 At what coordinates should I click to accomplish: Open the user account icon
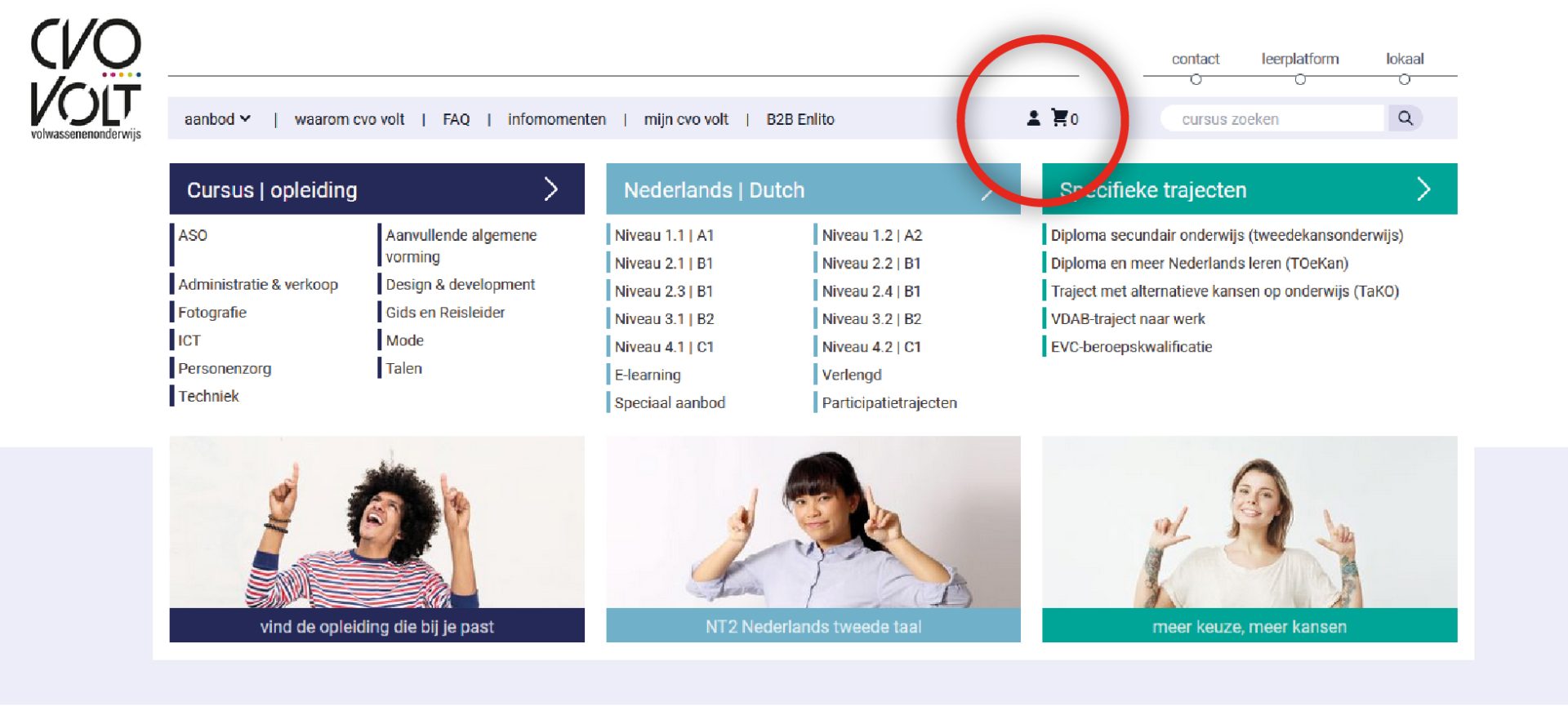[1033, 118]
